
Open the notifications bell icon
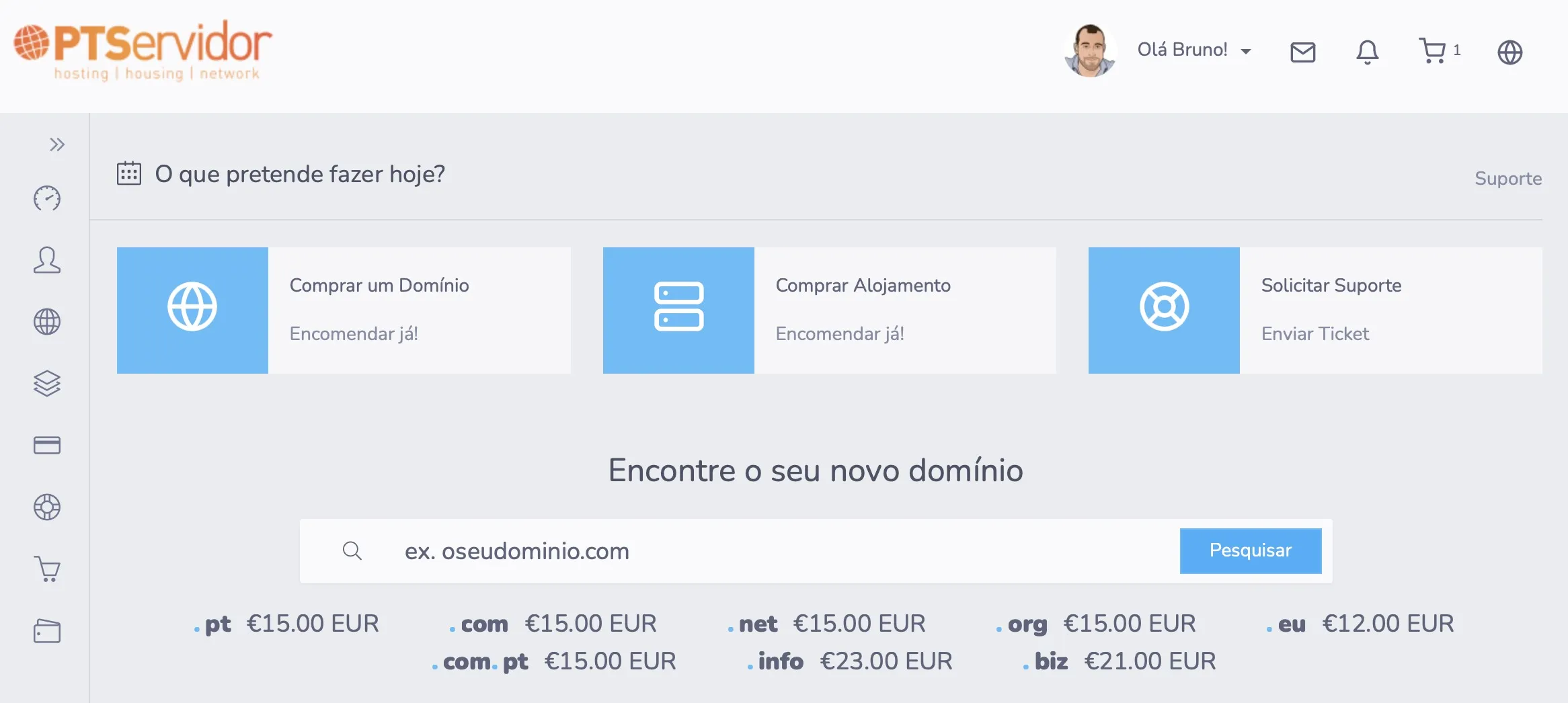[1368, 52]
